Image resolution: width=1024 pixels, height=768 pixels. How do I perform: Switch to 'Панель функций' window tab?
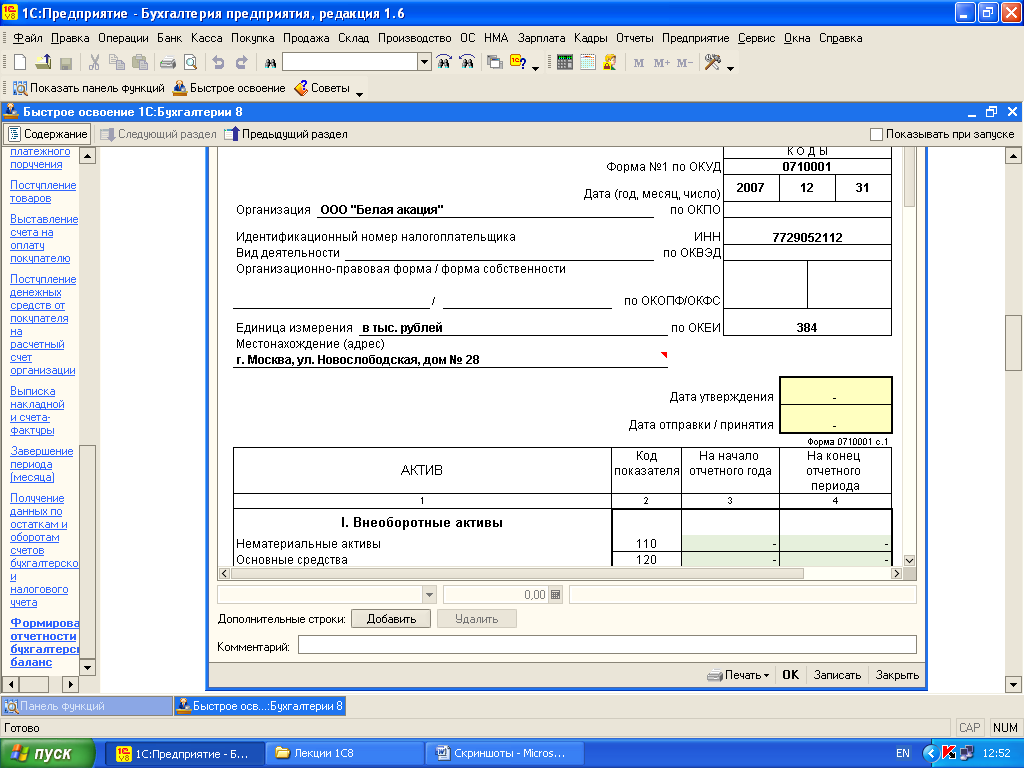87,706
